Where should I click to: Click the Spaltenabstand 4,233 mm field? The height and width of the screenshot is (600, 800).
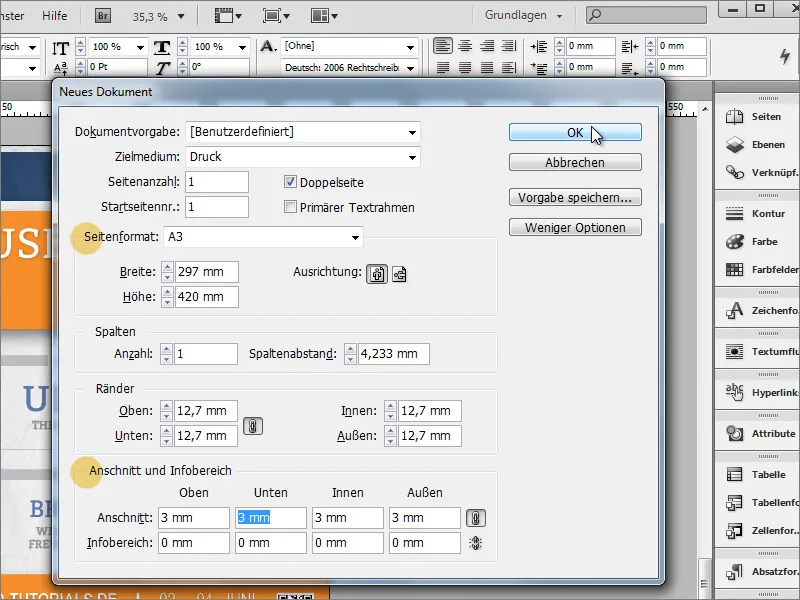click(x=393, y=354)
